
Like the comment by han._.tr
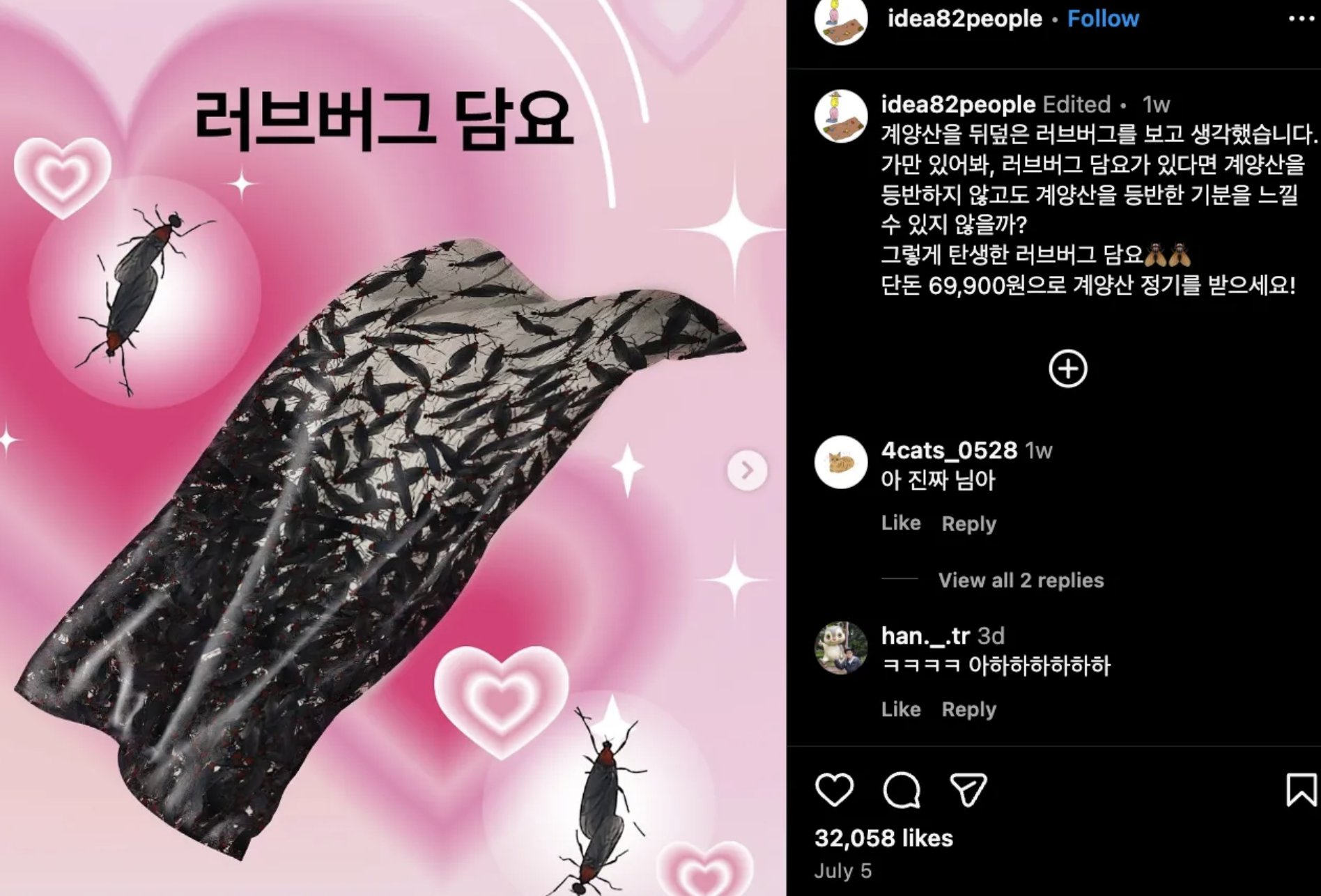tap(901, 709)
